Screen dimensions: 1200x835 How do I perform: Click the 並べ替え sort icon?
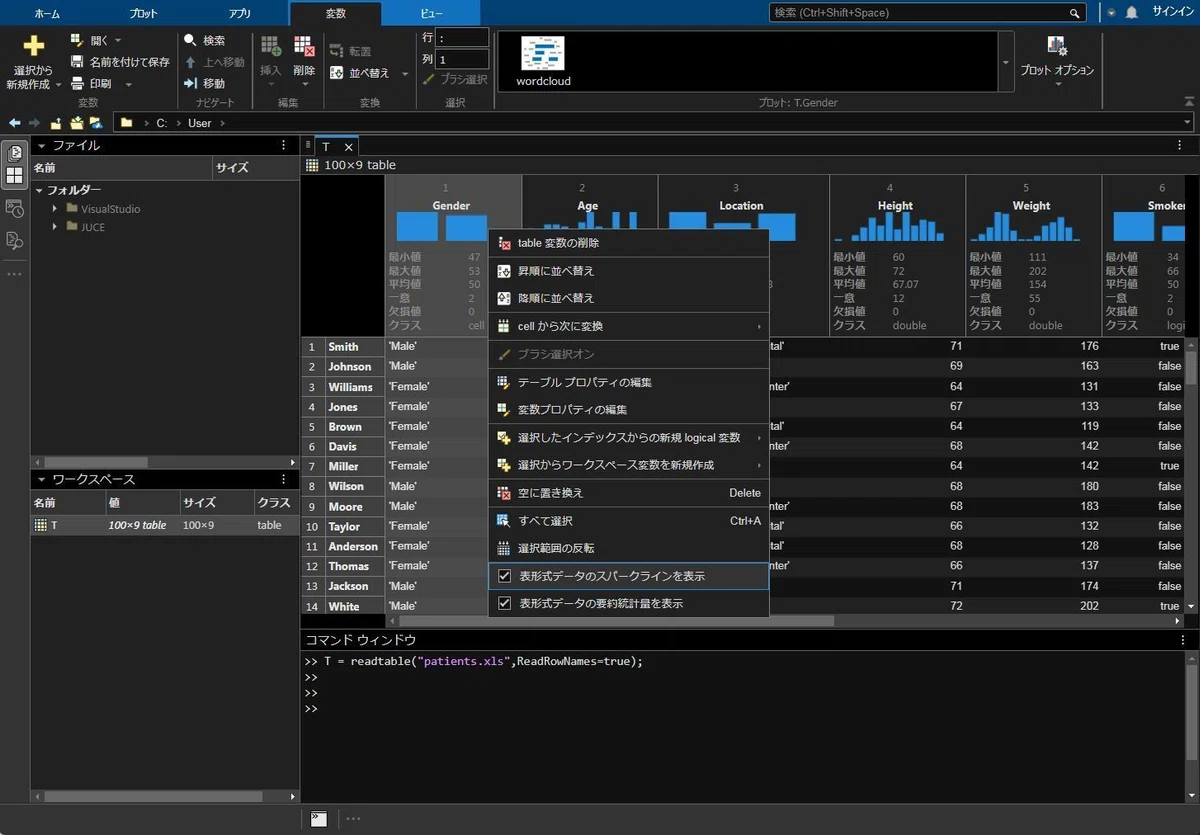336,73
